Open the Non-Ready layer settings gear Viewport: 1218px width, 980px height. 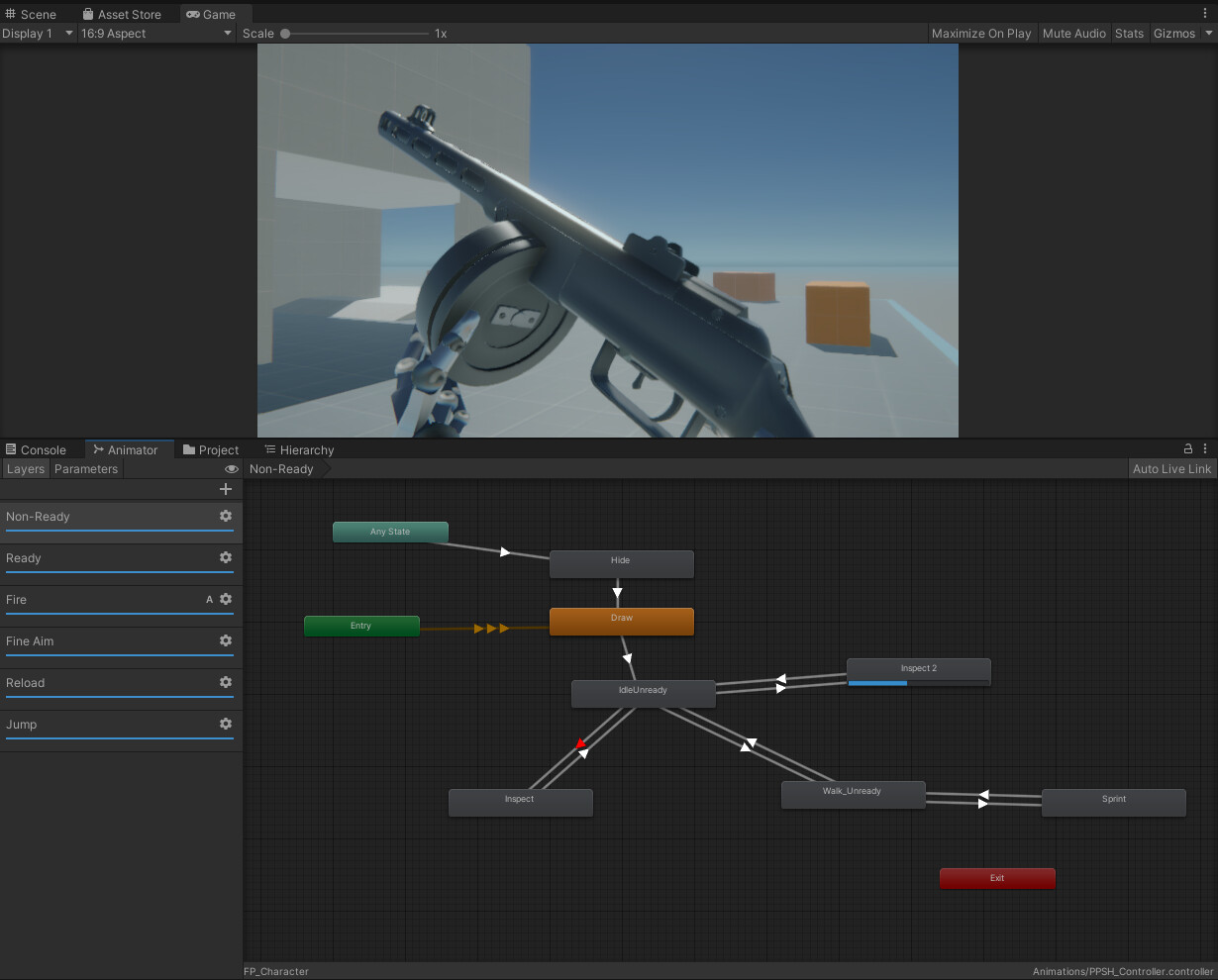pos(226,516)
